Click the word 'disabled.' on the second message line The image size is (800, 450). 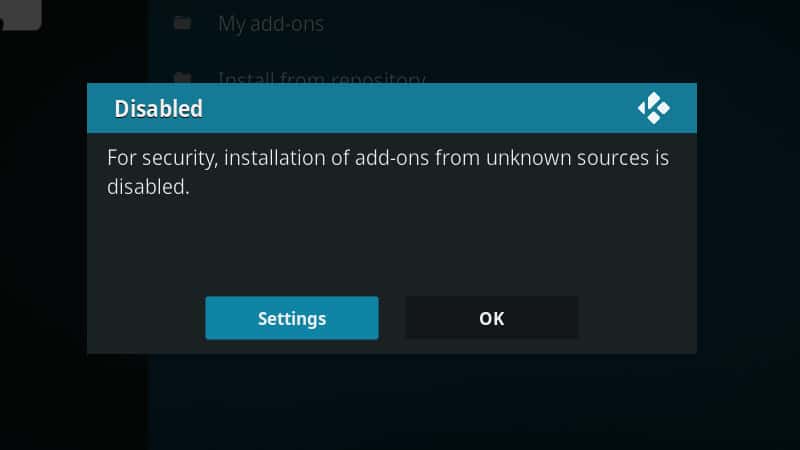(148, 187)
